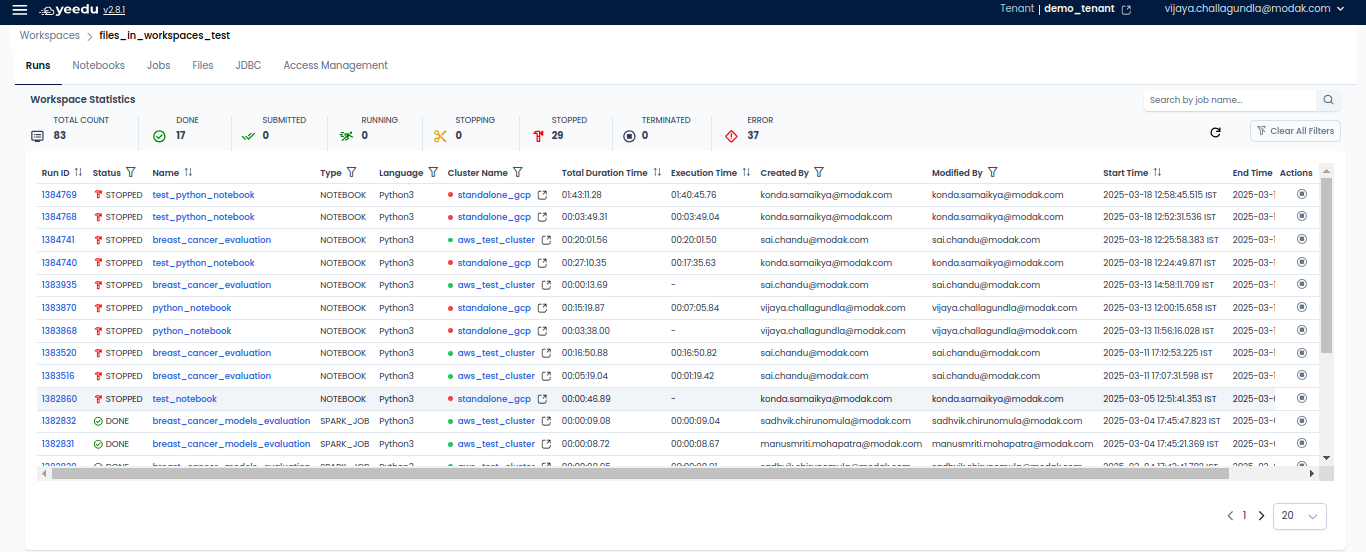
Task: Click the Terminated statistic icon
Action: click(x=629, y=136)
